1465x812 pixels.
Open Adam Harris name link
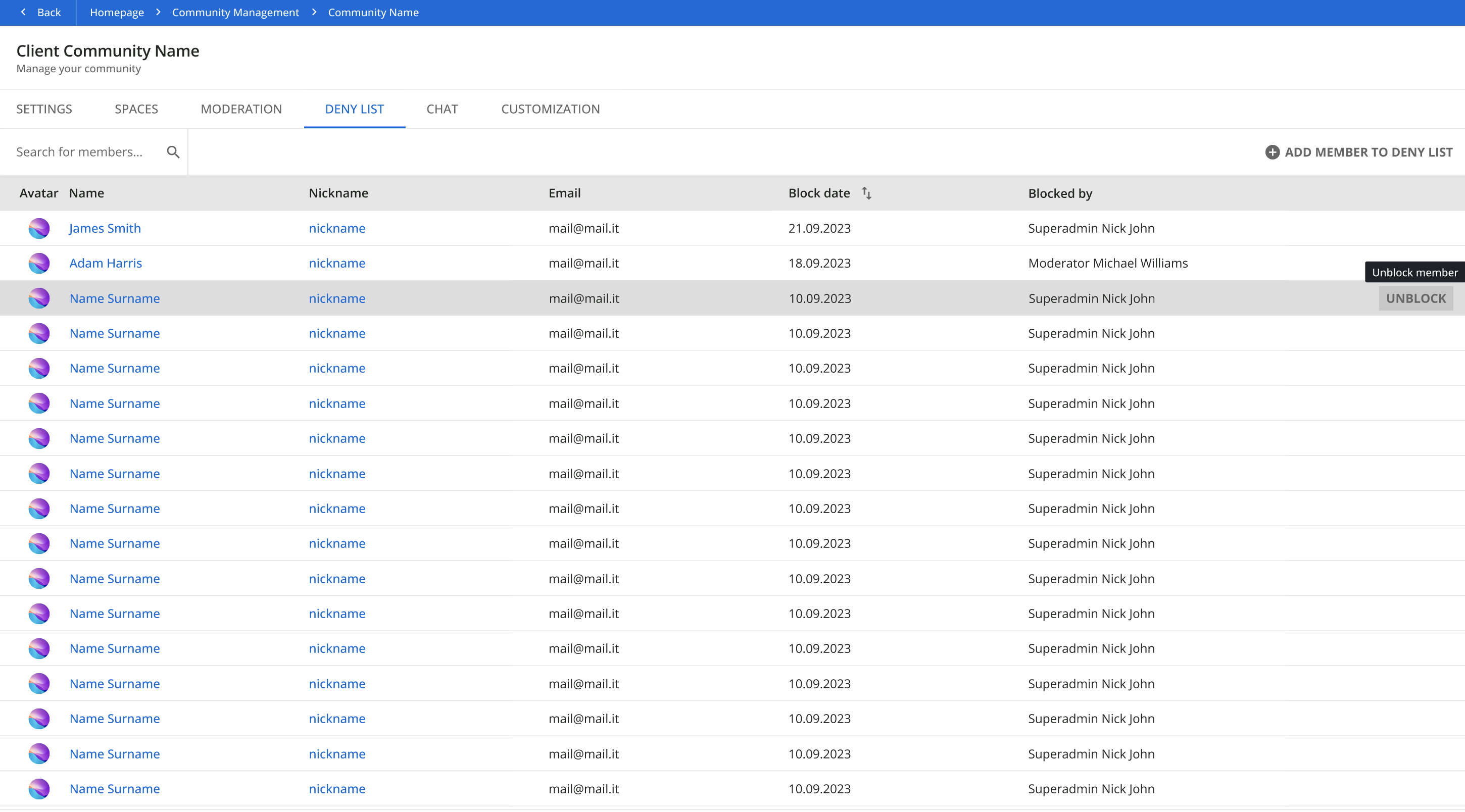(106, 263)
